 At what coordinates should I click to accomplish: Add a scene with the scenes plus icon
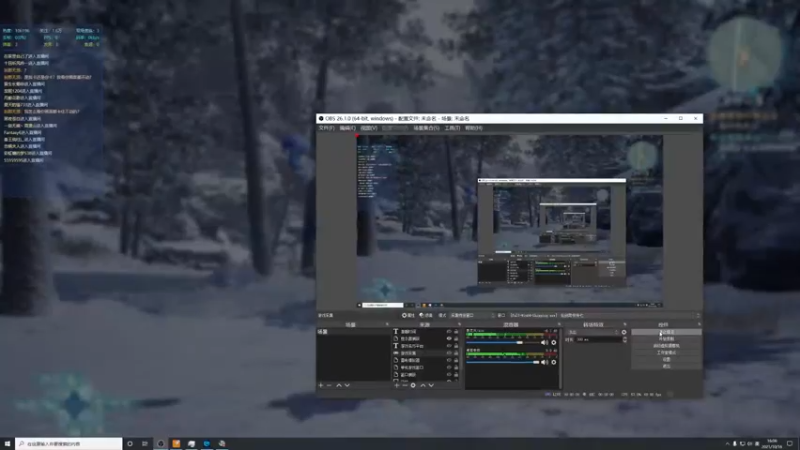coord(321,385)
